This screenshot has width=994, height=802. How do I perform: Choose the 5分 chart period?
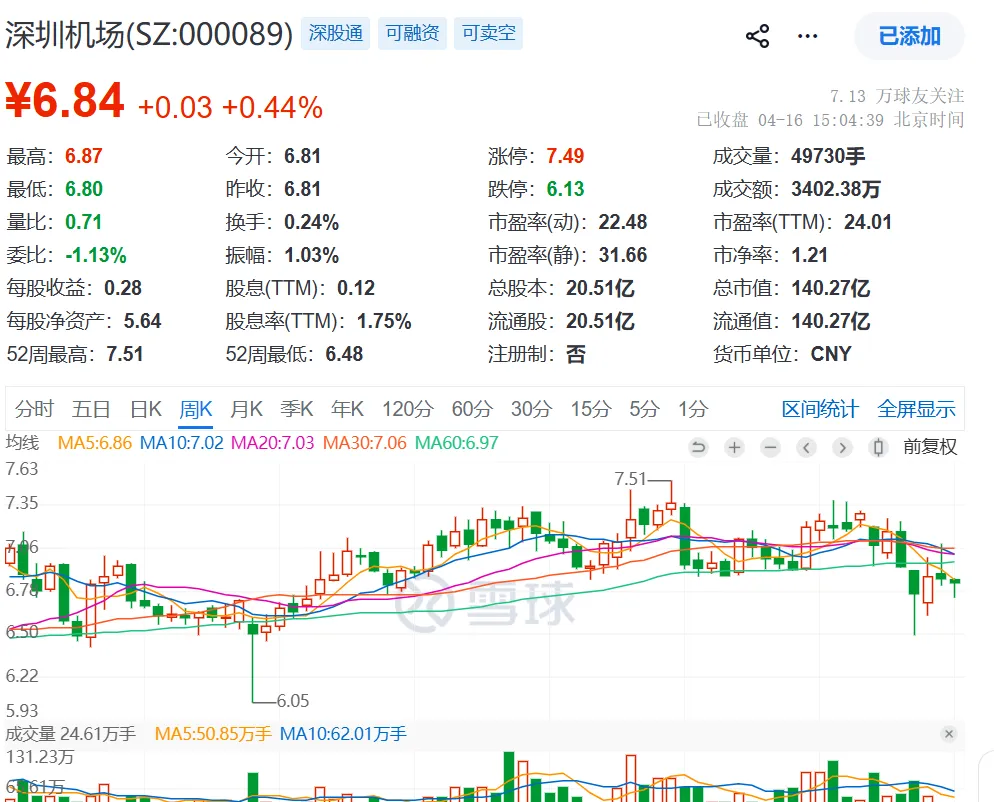pyautogui.click(x=644, y=409)
